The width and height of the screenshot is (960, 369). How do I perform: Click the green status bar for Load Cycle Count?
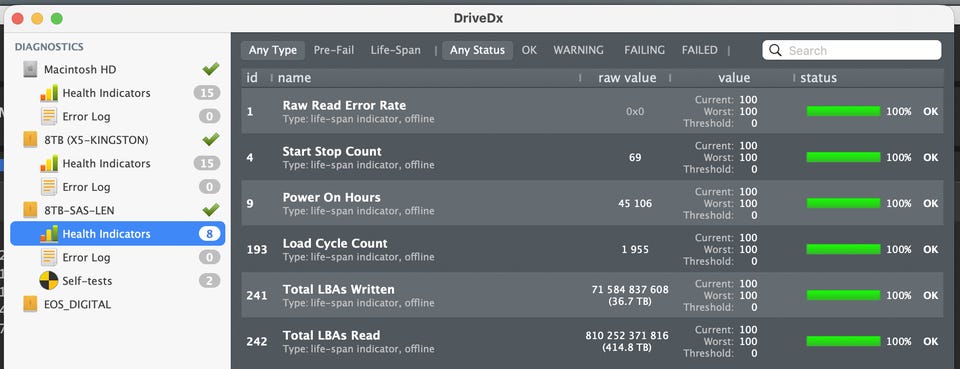(x=844, y=249)
